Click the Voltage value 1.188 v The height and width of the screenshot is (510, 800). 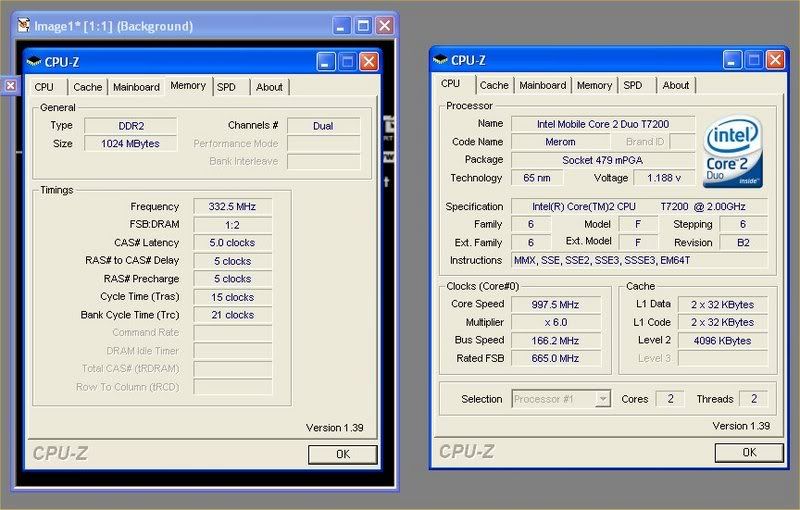point(664,178)
